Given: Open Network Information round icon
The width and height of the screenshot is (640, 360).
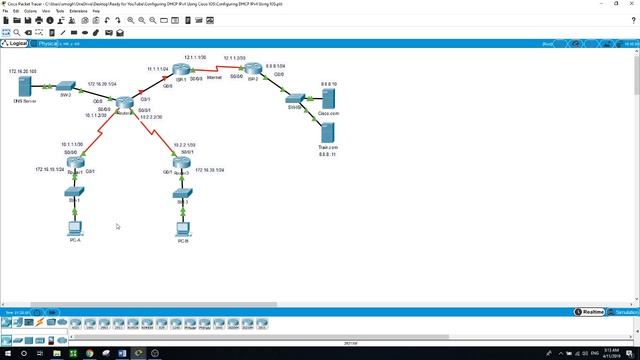Looking at the screenshot, I should click(x=50, y=20).
